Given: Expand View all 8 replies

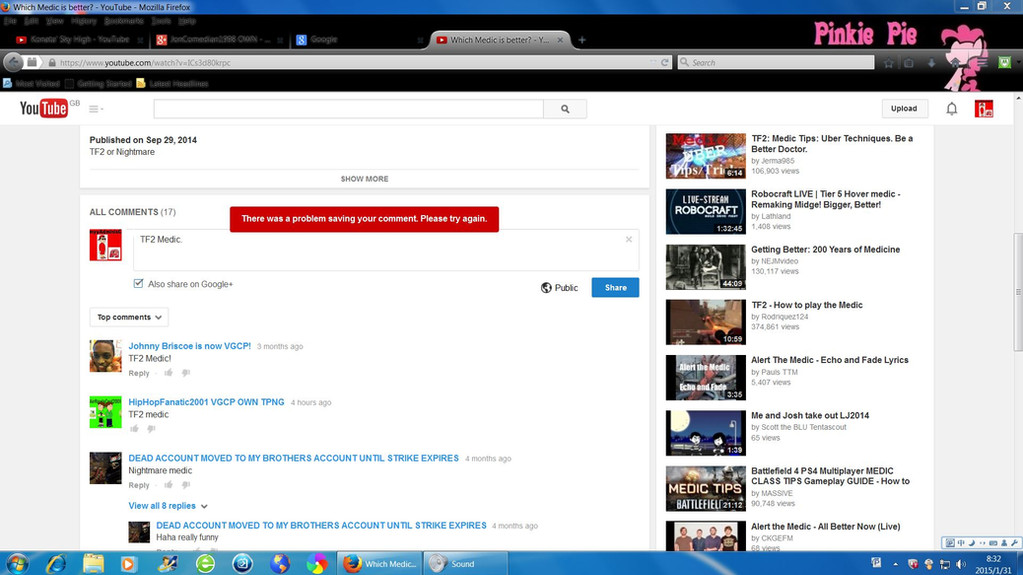Looking at the screenshot, I should pos(168,506).
